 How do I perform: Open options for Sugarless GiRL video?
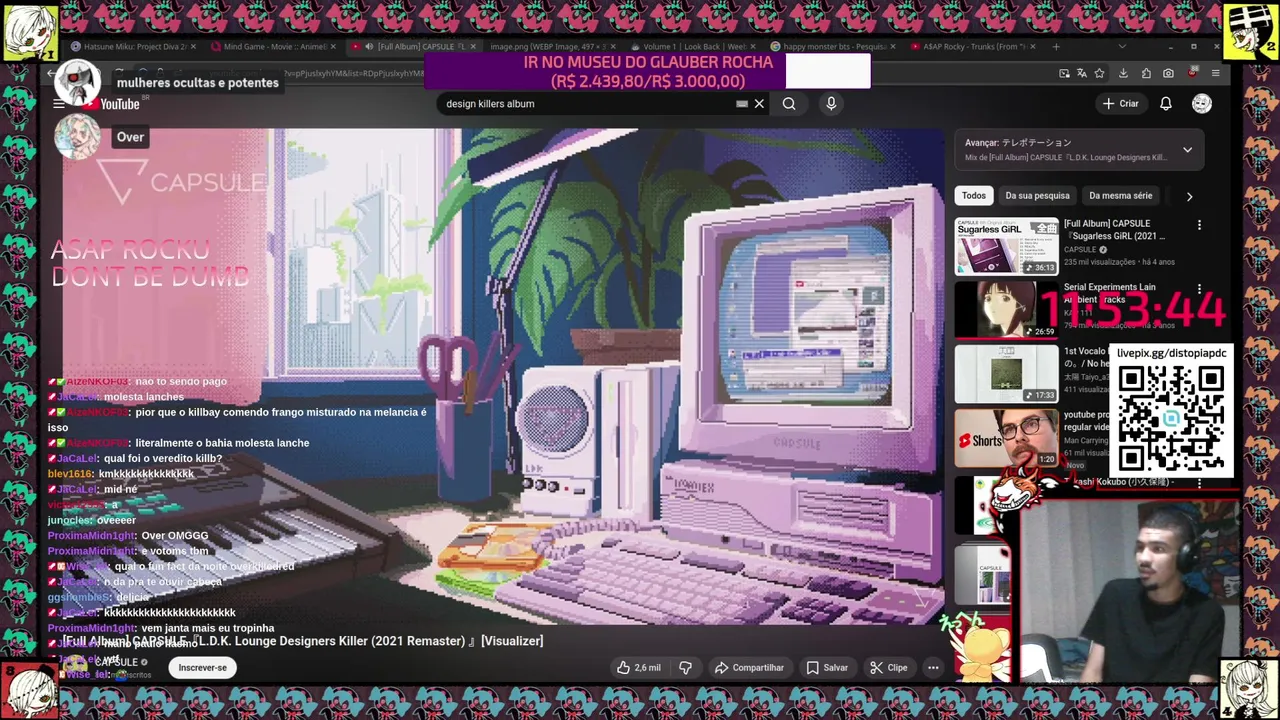tap(1199, 226)
